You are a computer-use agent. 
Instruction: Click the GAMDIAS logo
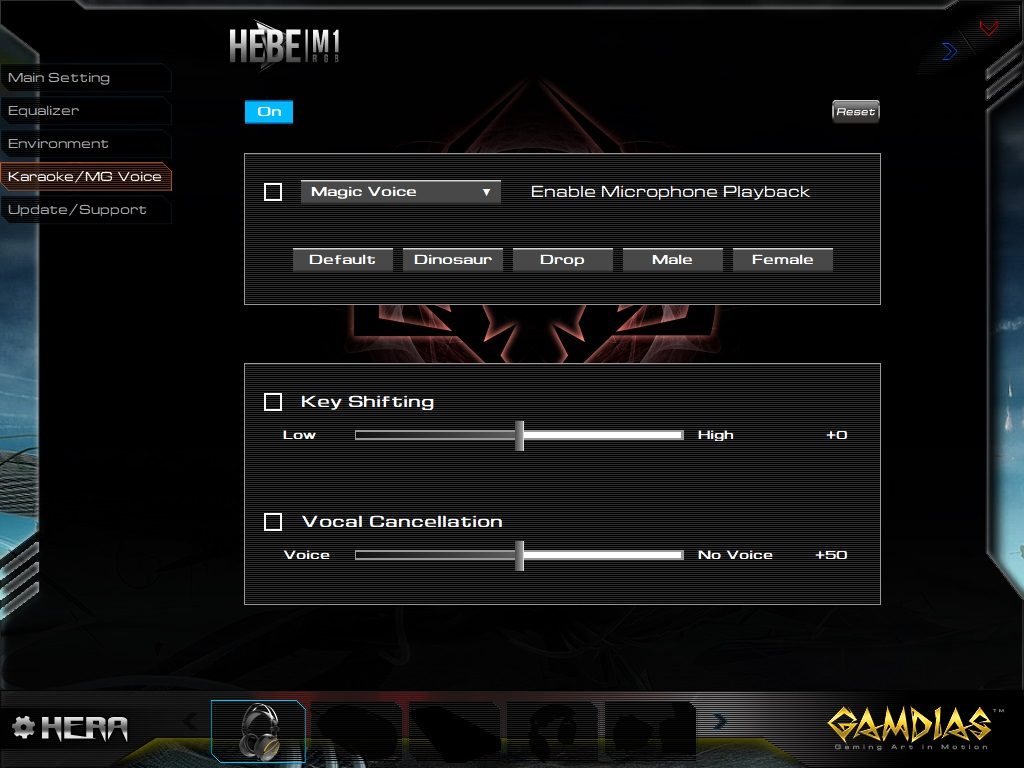point(908,726)
